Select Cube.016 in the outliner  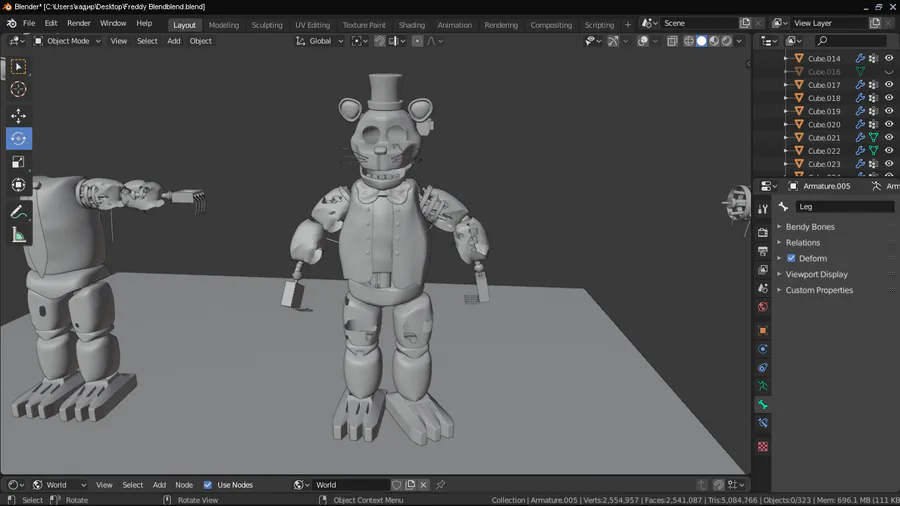tap(824, 72)
